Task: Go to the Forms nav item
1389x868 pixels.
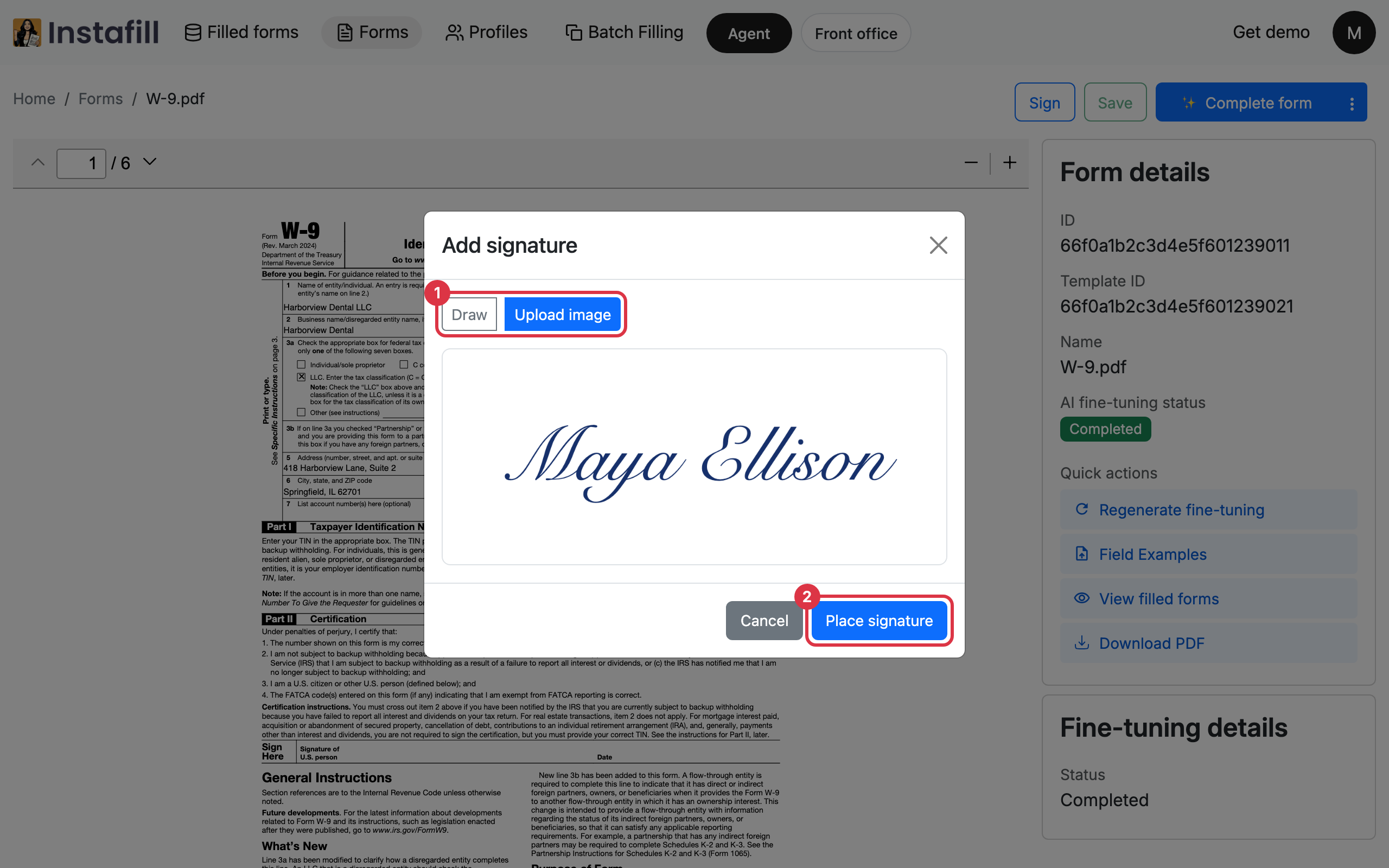Action: point(372,32)
